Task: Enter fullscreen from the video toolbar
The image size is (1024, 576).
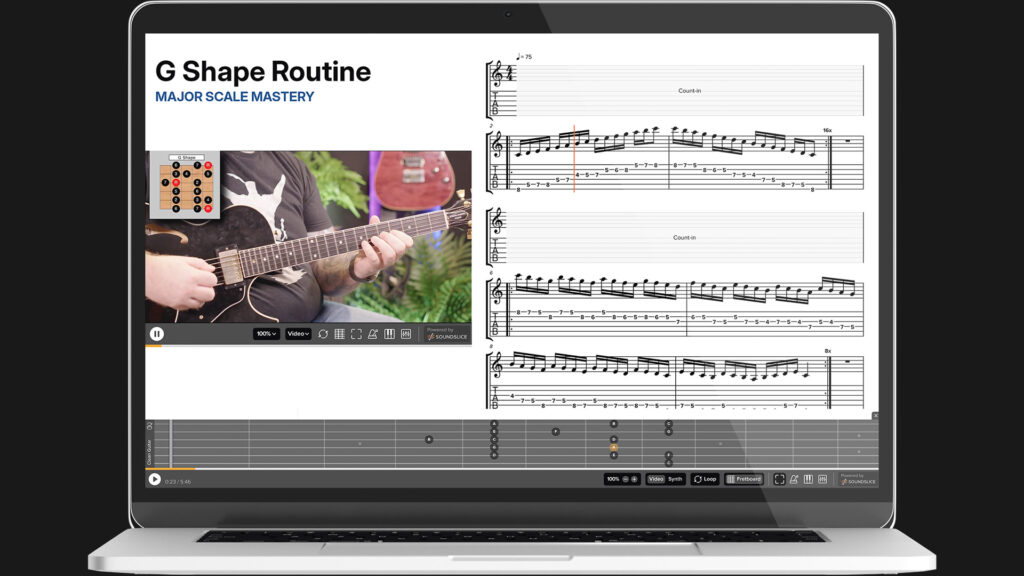Action: tap(356, 334)
